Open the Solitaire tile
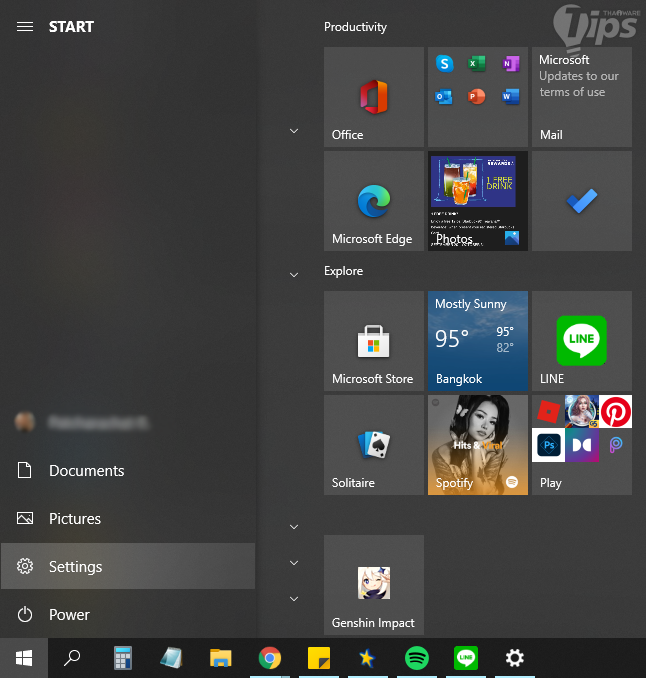Viewport: 646px width, 678px height. [x=374, y=445]
